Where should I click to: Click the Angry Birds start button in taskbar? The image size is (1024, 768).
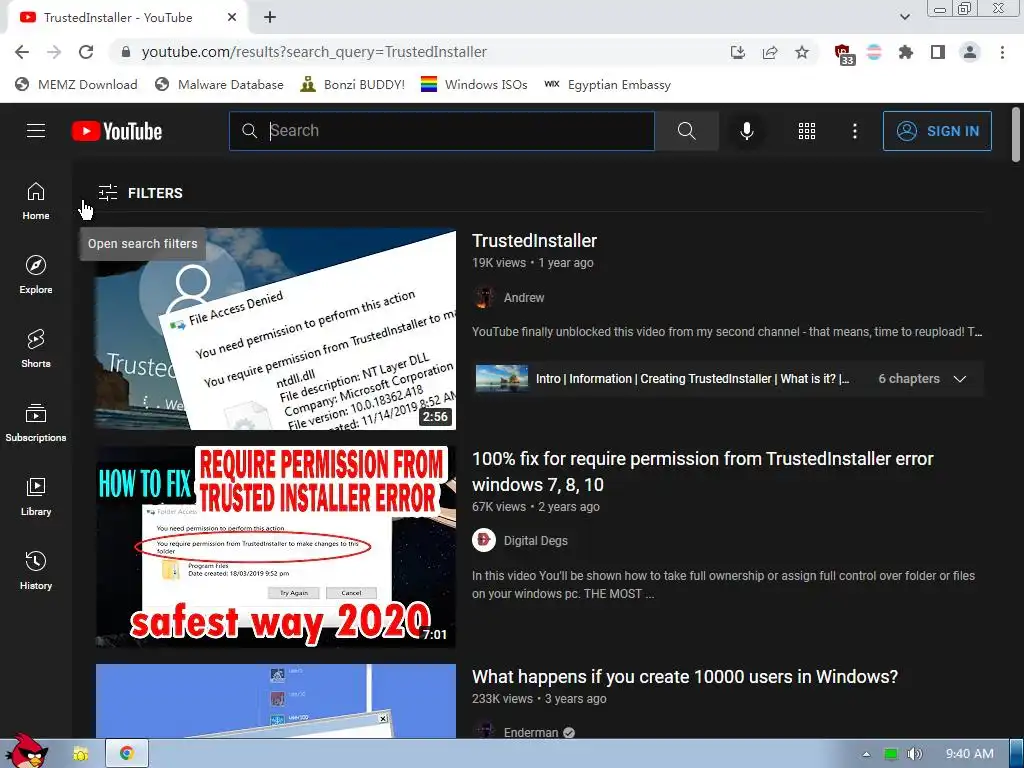26,751
